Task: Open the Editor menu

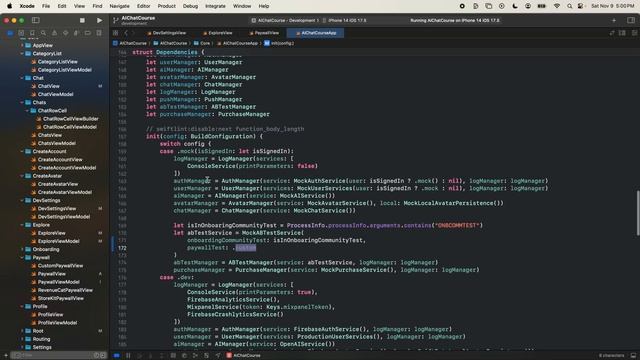Action: pos(143,6)
